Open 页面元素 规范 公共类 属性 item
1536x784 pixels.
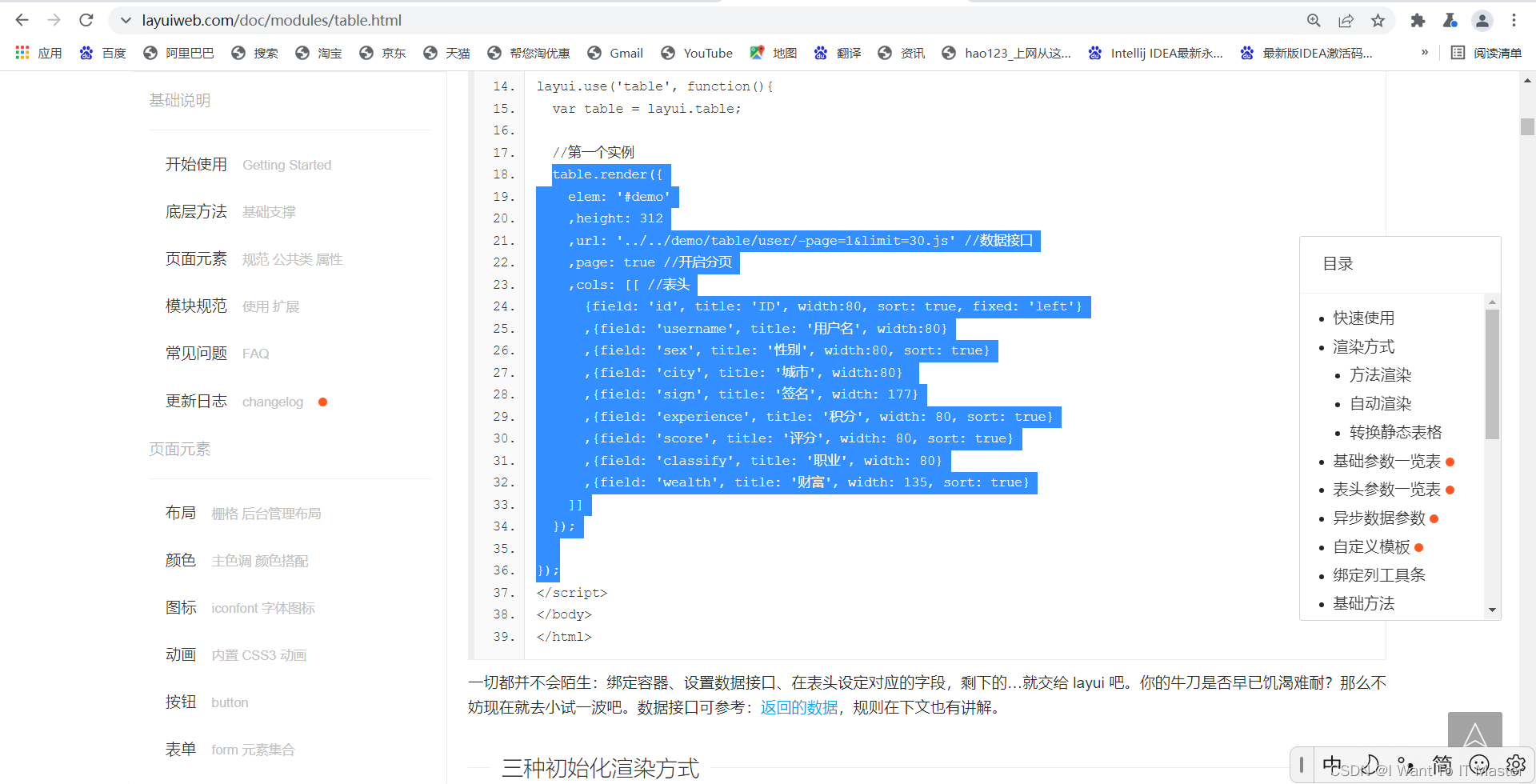point(254,259)
